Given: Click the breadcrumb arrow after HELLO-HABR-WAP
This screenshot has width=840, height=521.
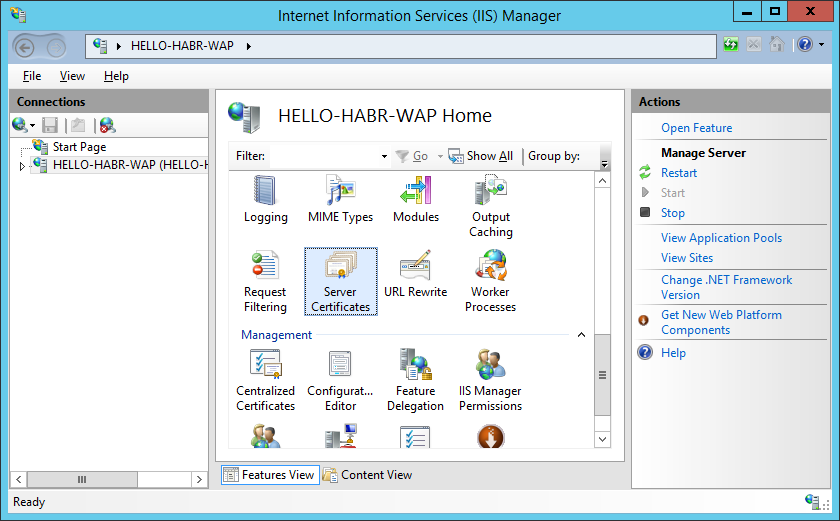Looking at the screenshot, I should [x=249, y=47].
